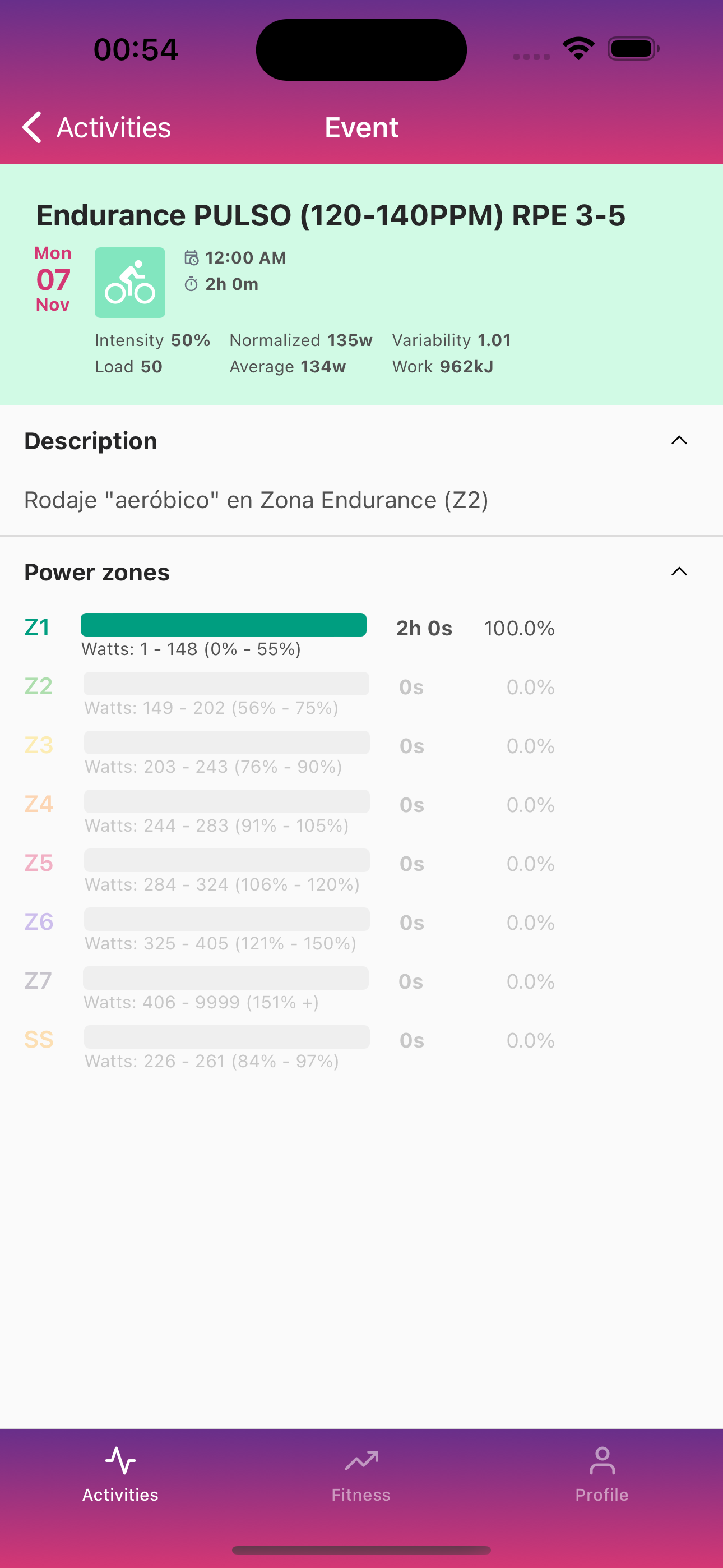Tap the Description section header
Viewport: 723px width, 1568px height.
tap(91, 441)
